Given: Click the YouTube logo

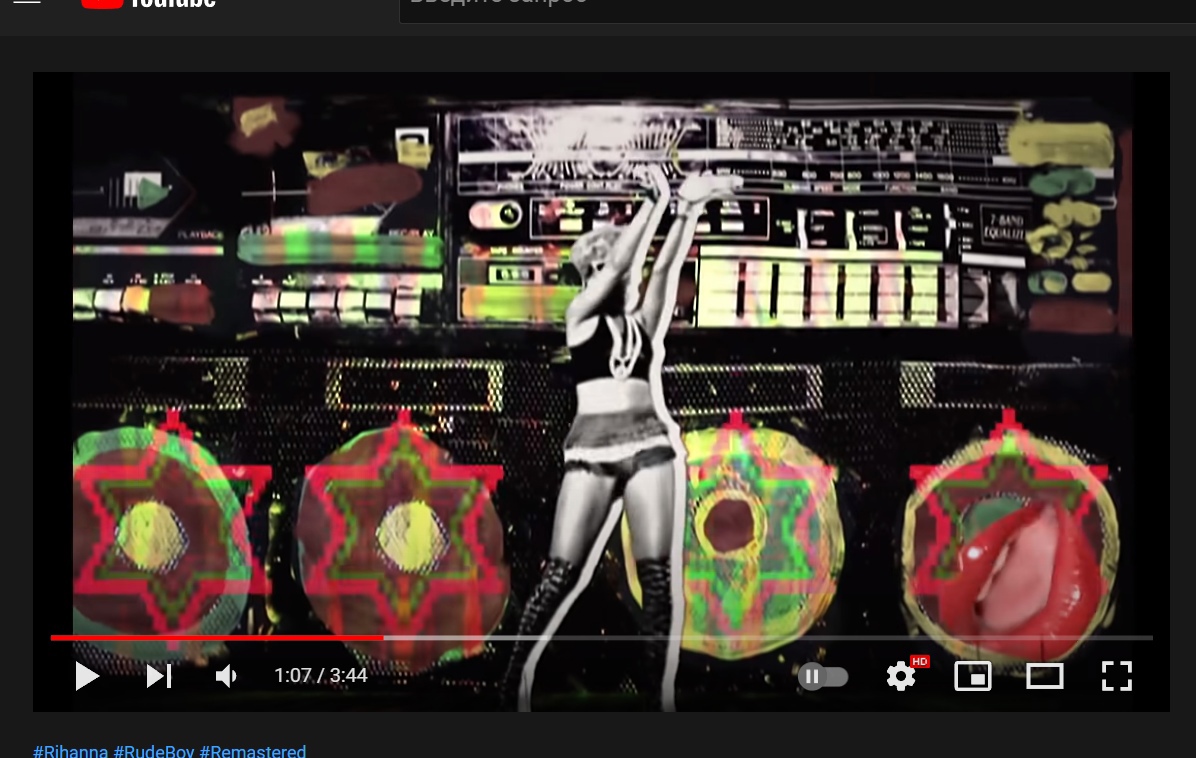Looking at the screenshot, I should tap(149, 4).
